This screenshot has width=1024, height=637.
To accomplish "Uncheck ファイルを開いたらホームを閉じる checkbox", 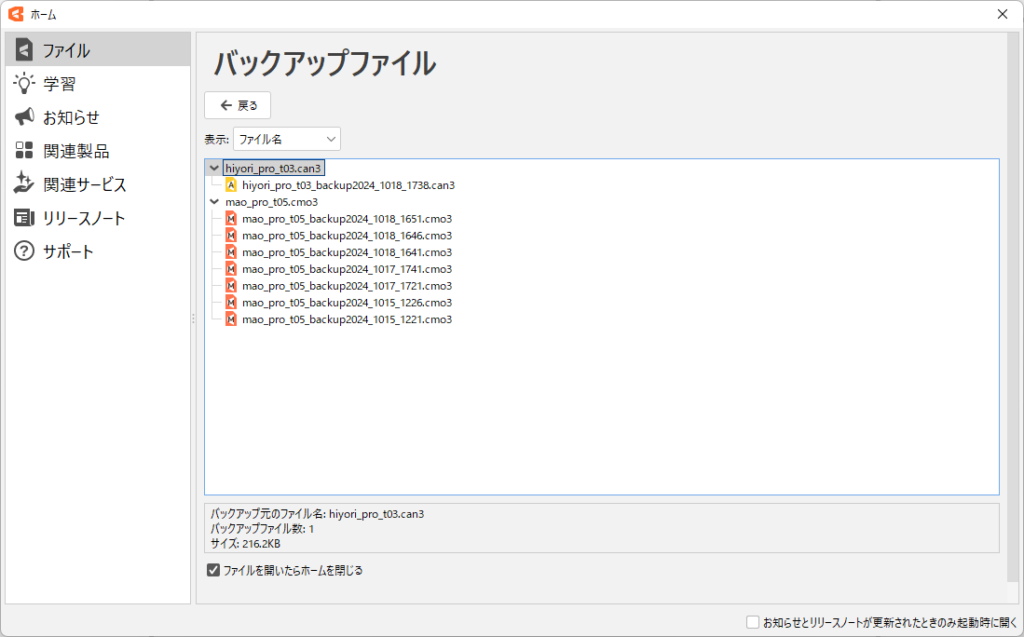I will point(213,571).
